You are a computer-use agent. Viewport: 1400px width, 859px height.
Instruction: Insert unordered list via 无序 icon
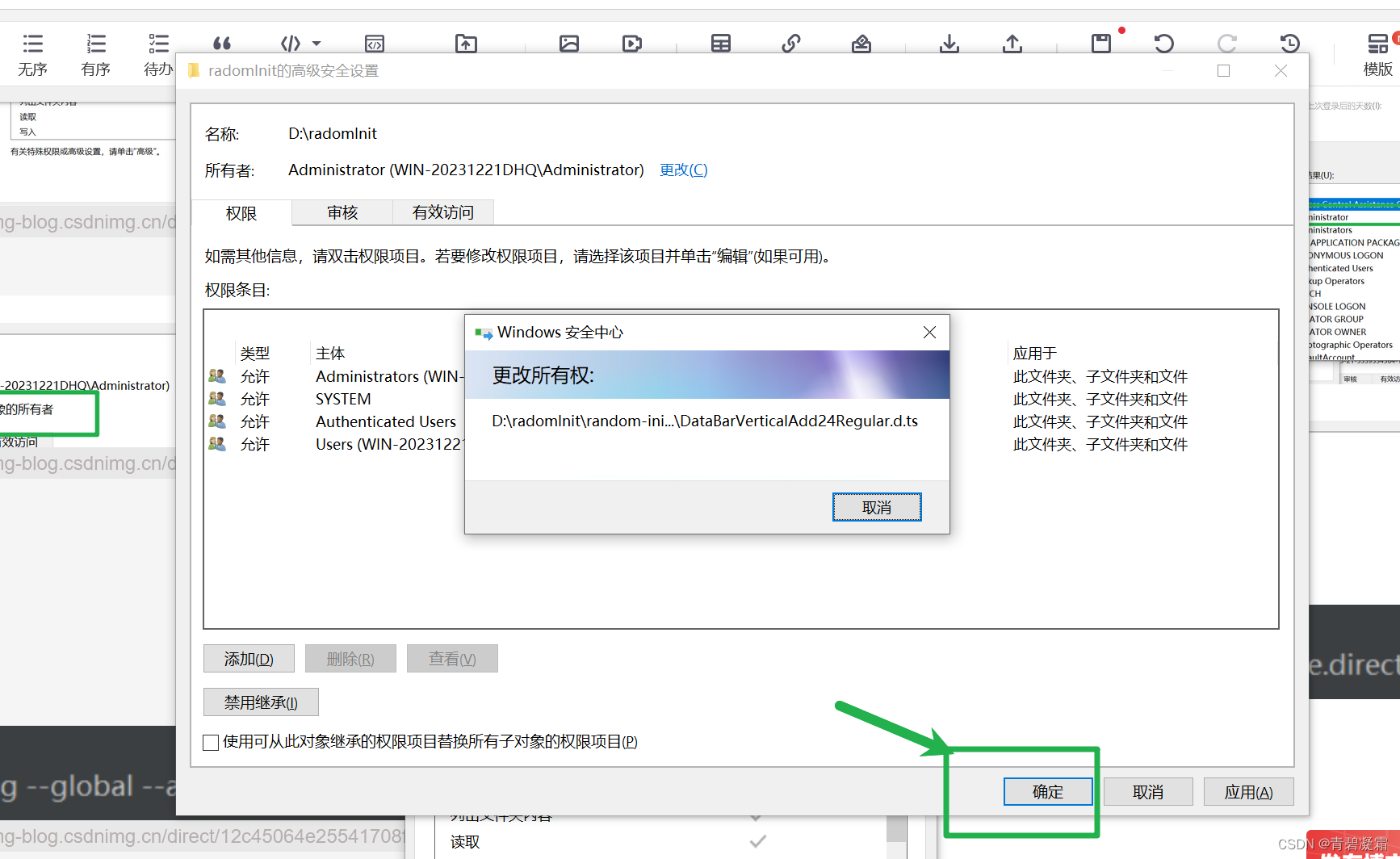(x=33, y=54)
